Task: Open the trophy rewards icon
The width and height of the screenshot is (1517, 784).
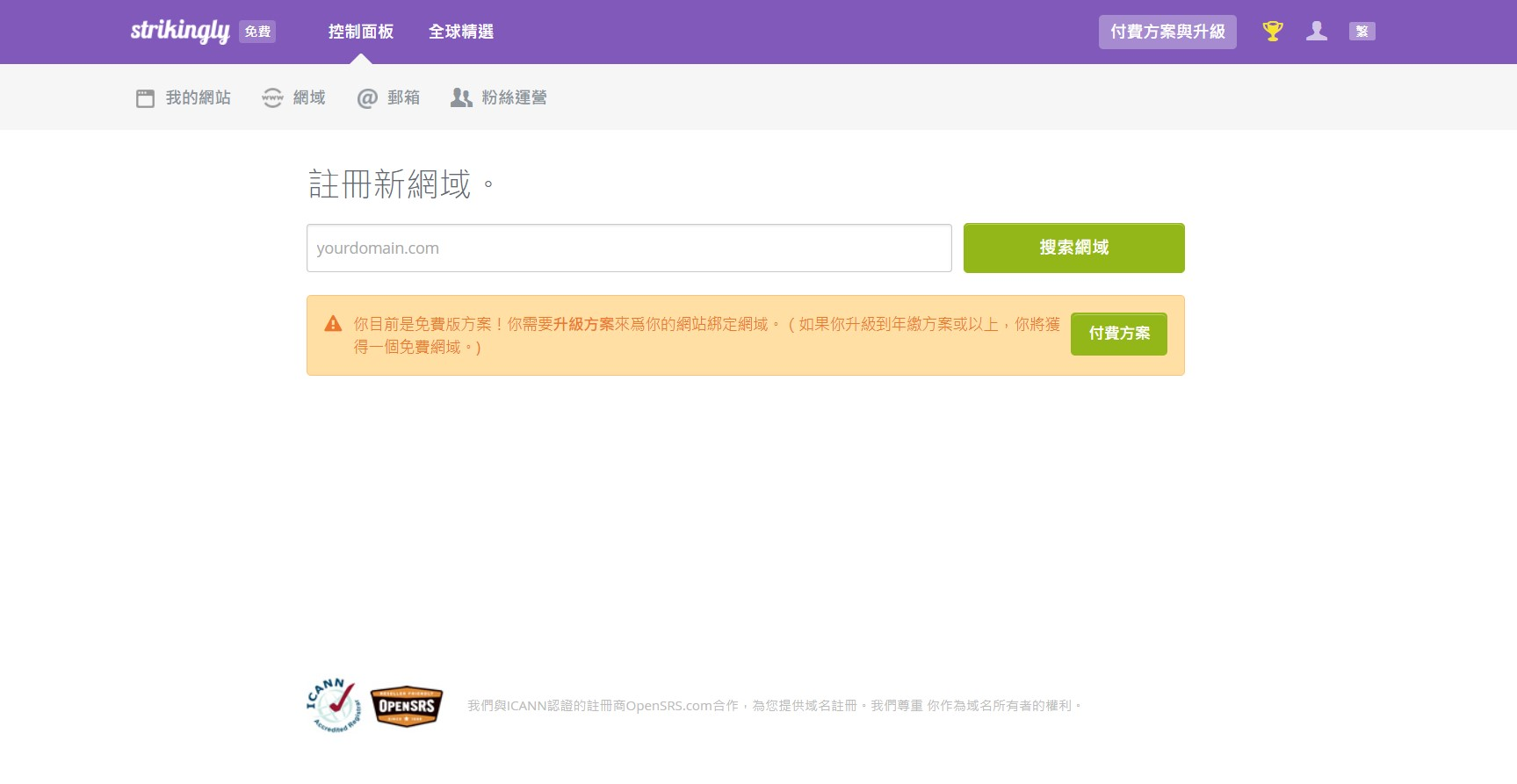Action: pyautogui.click(x=1272, y=32)
